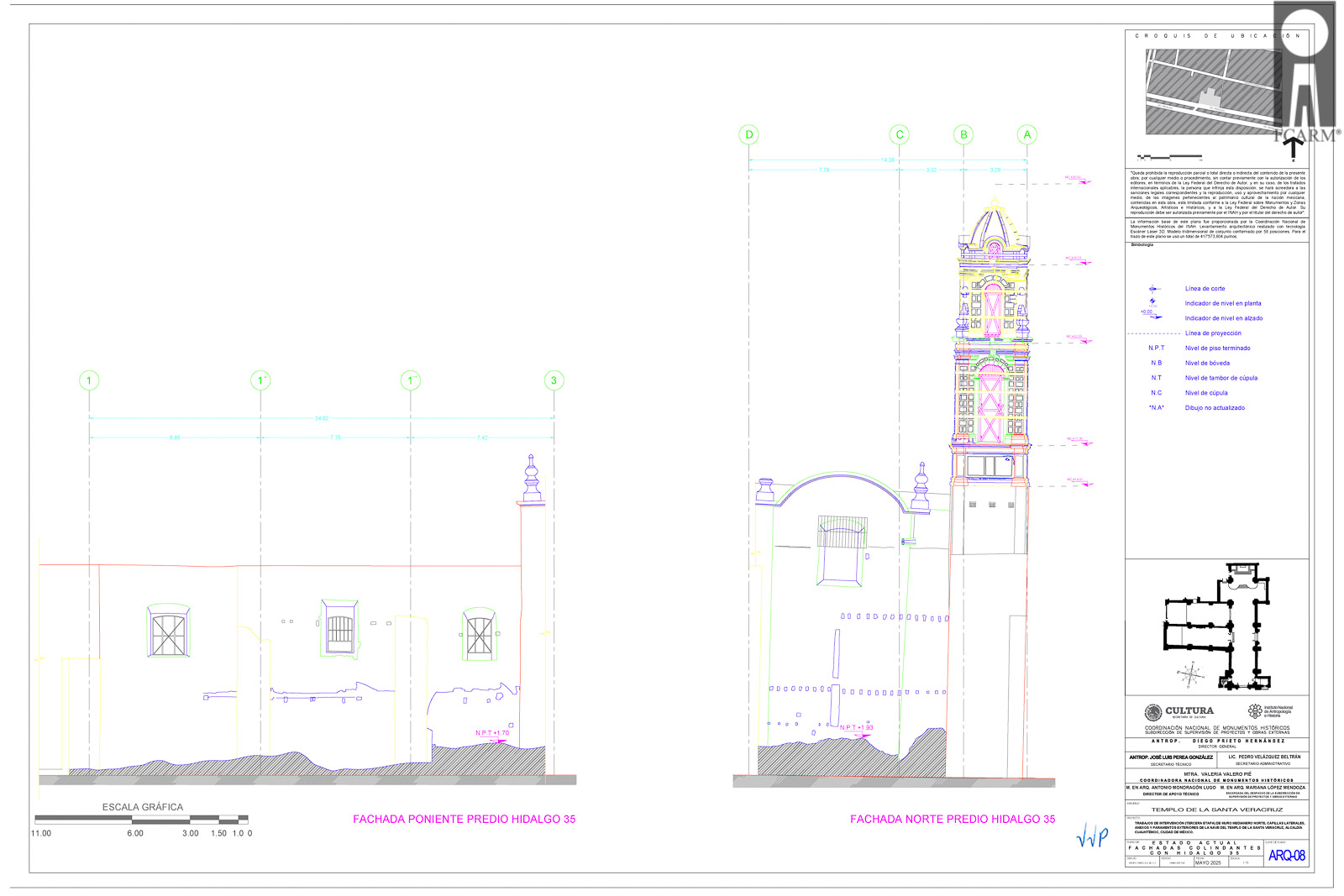Select grid axis bubble B above tower
Viewport: 1344px width, 896px height.
coord(963,134)
